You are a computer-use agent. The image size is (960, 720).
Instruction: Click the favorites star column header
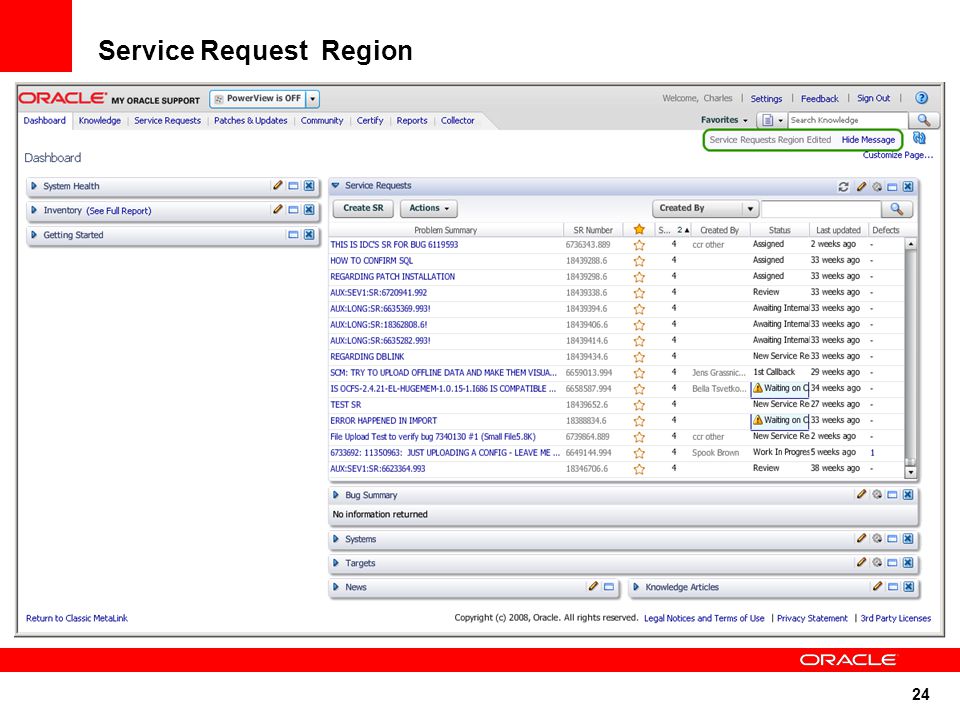tap(639, 230)
